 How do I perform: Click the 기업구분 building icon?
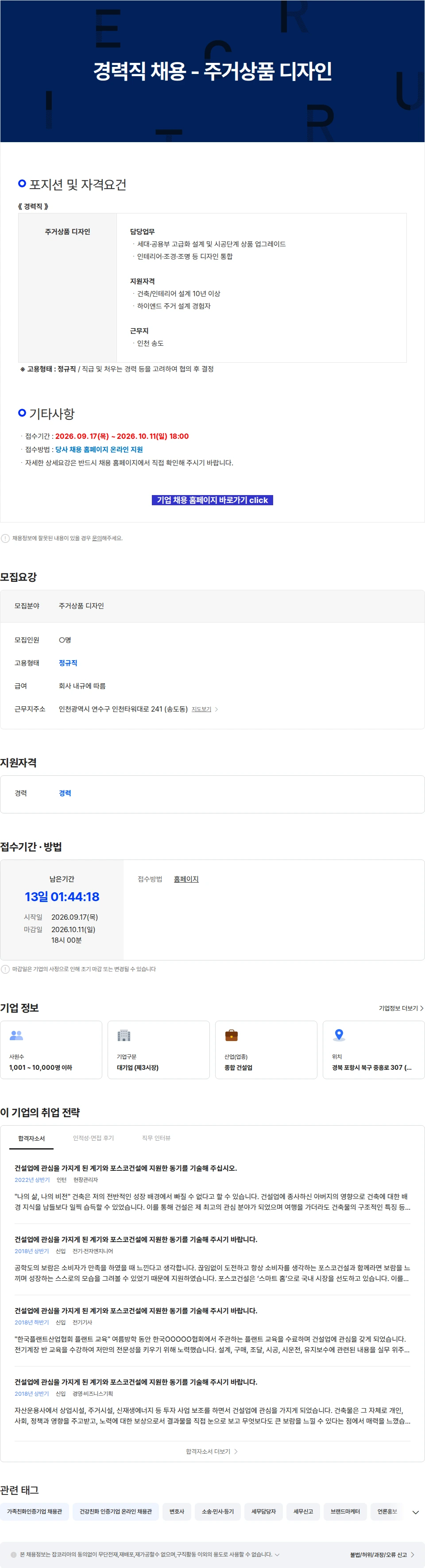pos(124,1035)
